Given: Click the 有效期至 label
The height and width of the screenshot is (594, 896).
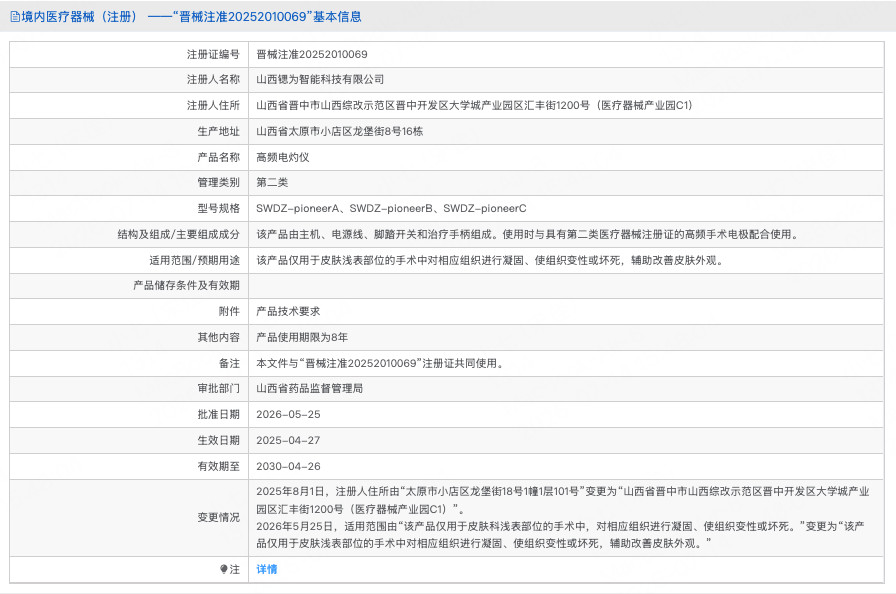Looking at the screenshot, I should point(218,466).
